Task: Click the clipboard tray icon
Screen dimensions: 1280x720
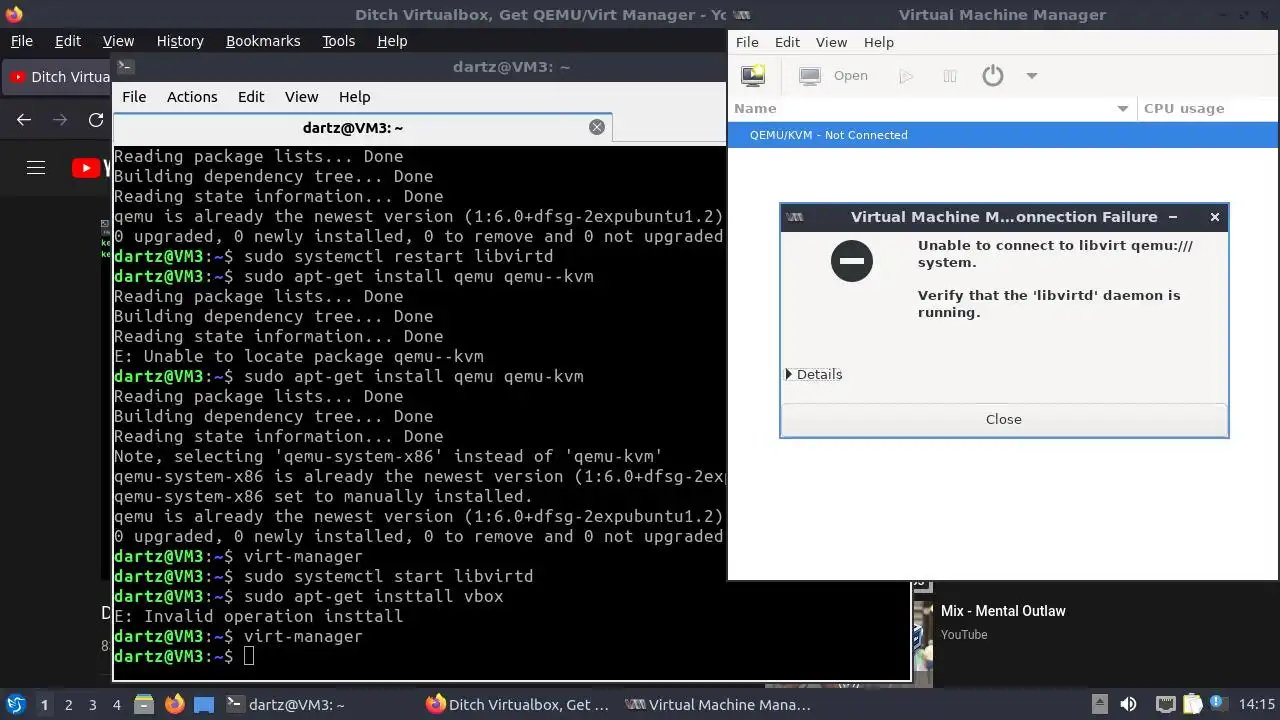Action: (1194, 705)
